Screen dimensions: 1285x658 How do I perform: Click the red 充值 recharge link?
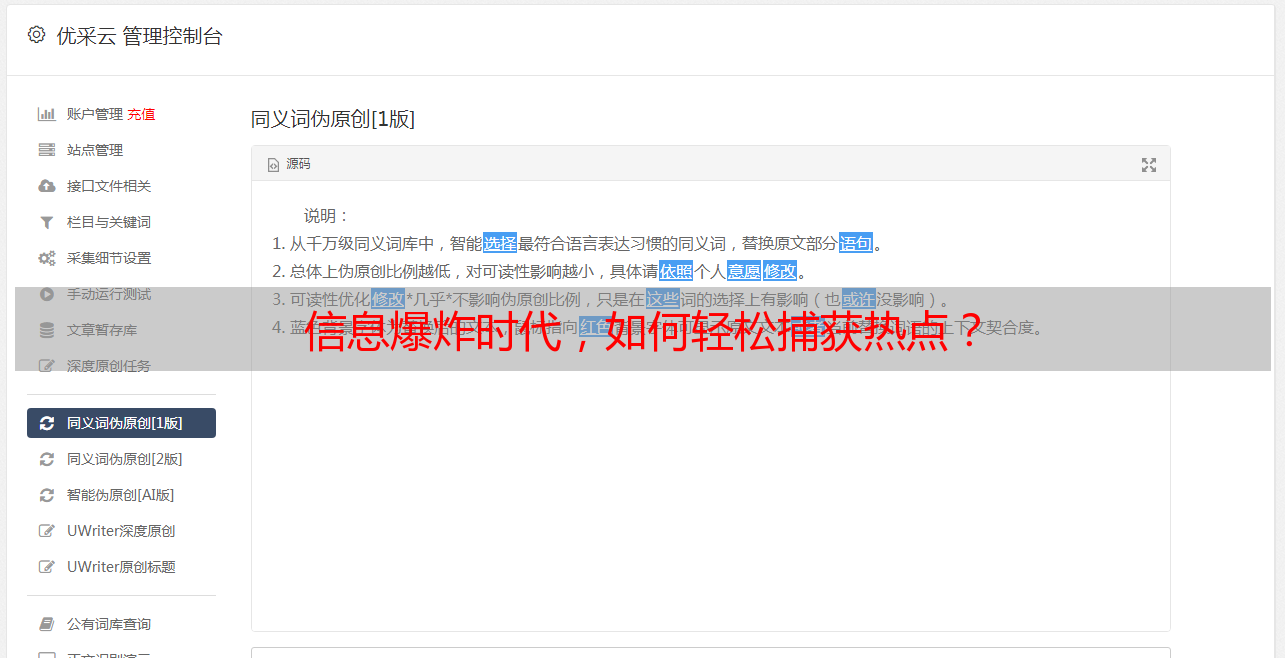tap(141, 114)
